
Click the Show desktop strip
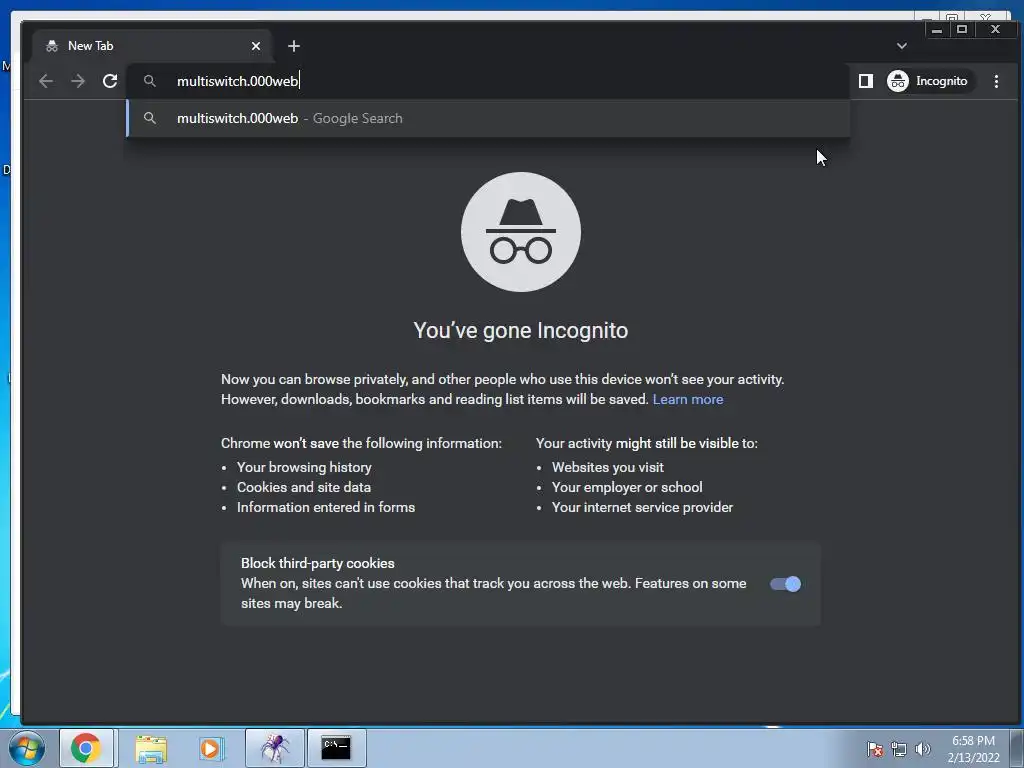click(1019, 748)
